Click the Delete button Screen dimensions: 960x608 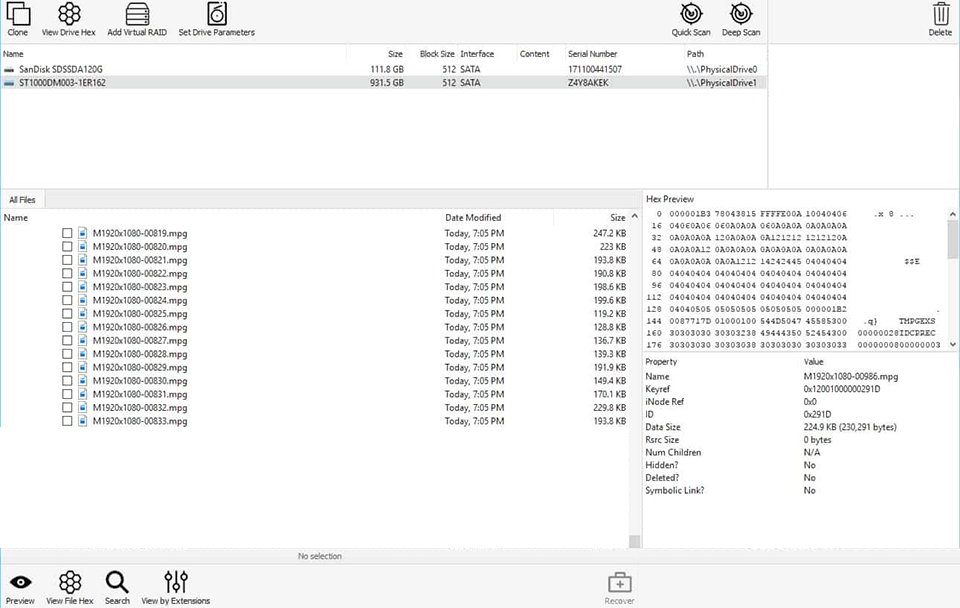[x=940, y=18]
